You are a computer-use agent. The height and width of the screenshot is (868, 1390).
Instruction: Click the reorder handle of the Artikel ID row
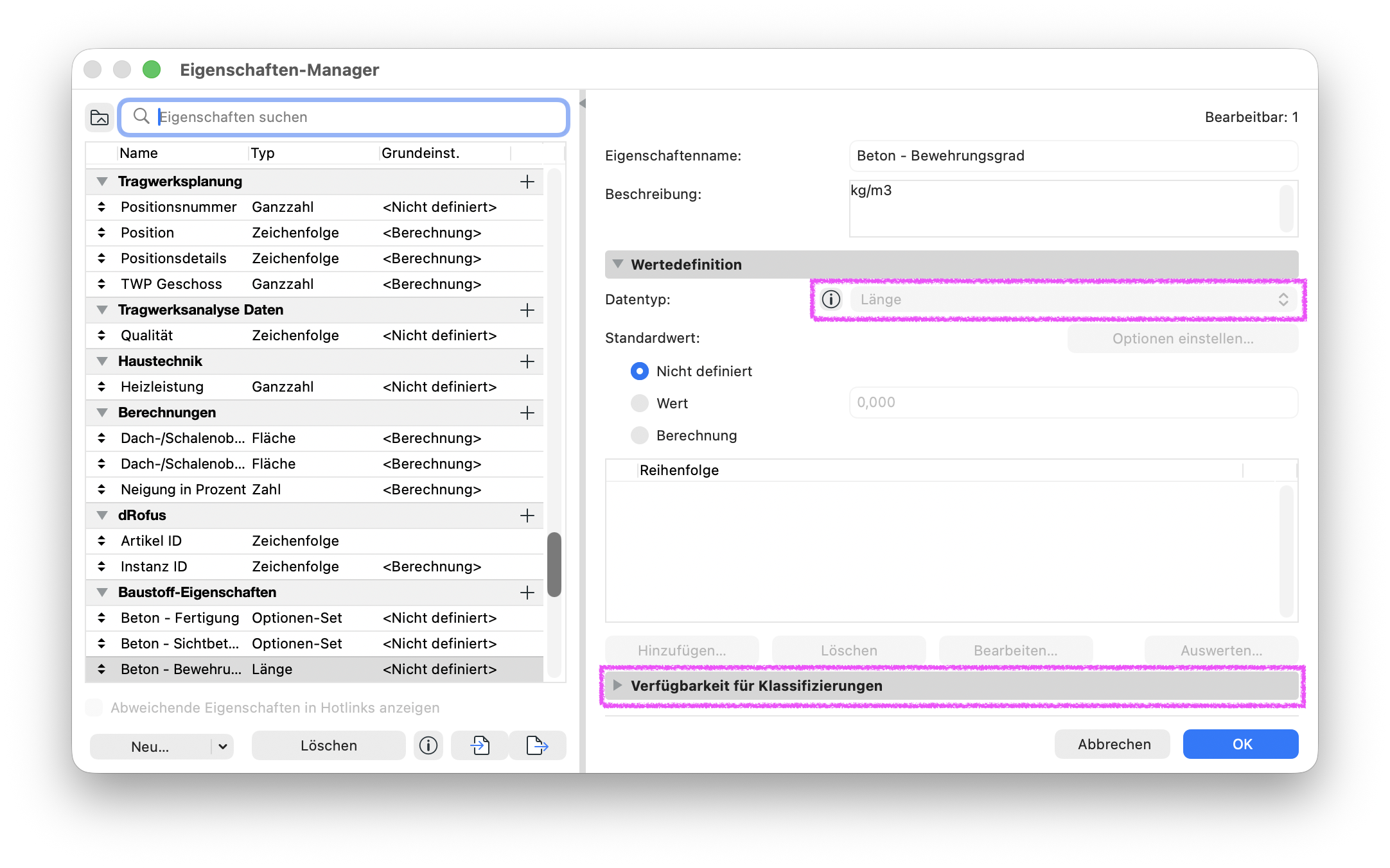point(101,541)
